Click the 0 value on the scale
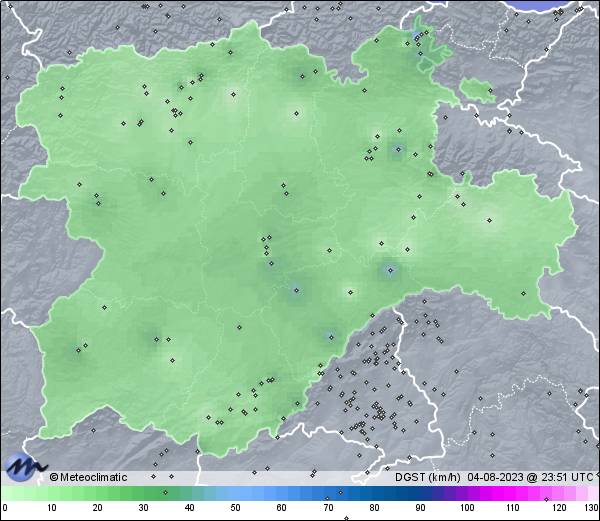The image size is (600, 521). coord(5,508)
